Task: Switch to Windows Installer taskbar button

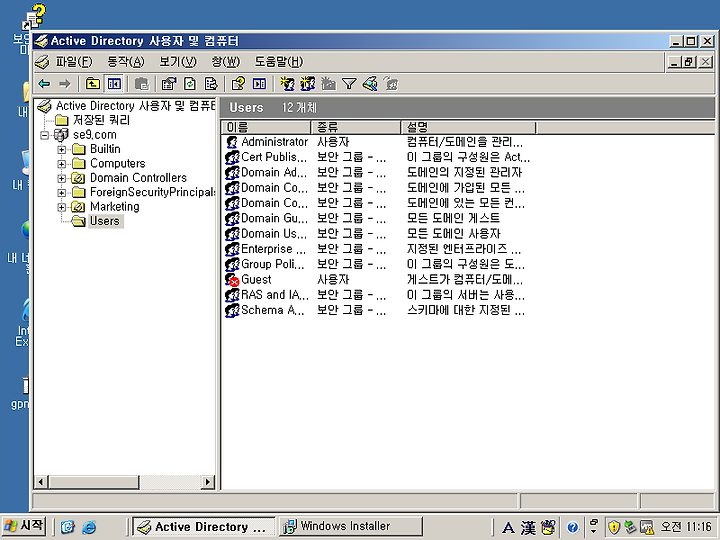Action: pos(351,526)
